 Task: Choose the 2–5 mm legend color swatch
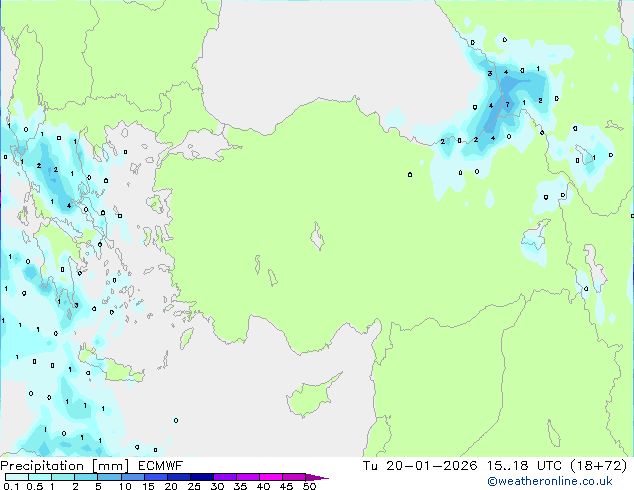tap(86, 477)
